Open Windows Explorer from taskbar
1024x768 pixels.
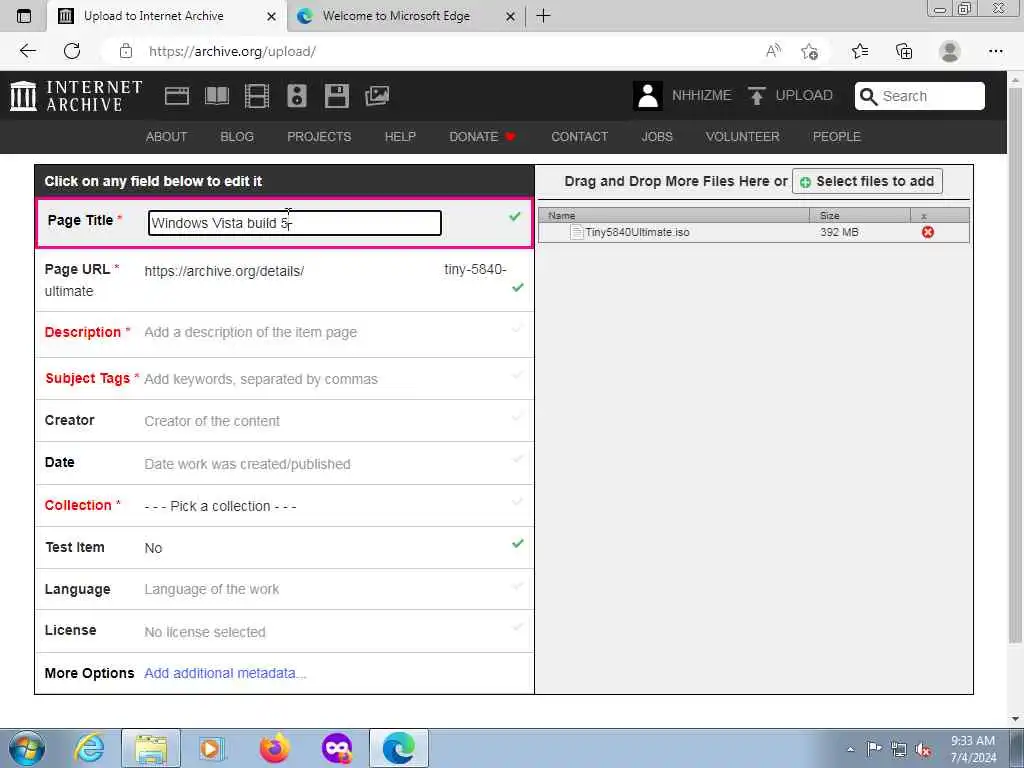(x=151, y=748)
